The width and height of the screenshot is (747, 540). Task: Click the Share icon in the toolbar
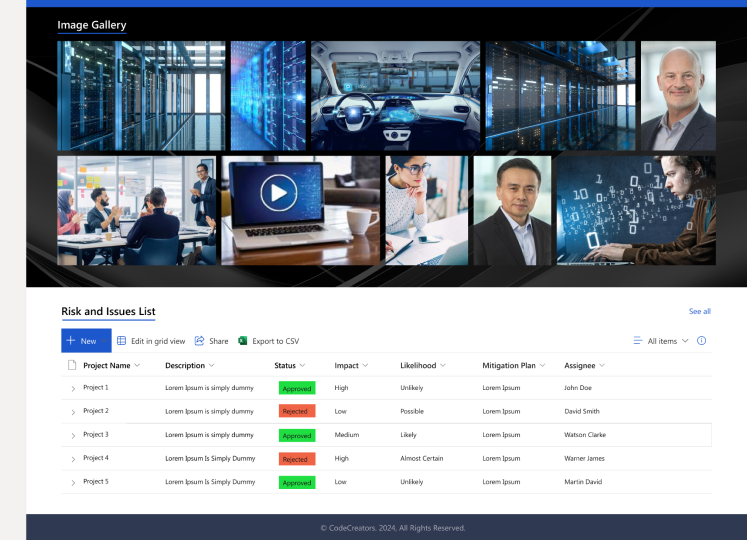click(200, 341)
